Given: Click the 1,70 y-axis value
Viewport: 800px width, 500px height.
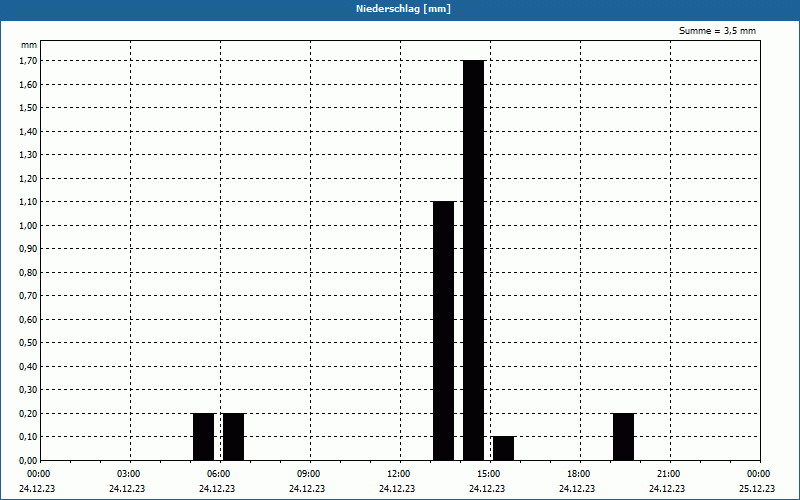Looking at the screenshot, I should point(28,61).
